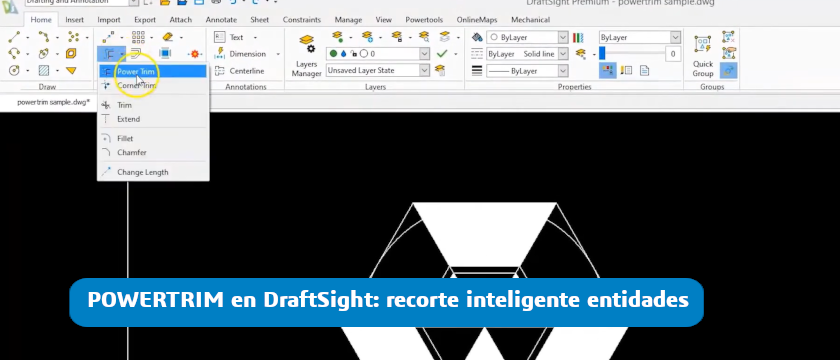Select the Circle tool icon
This screenshot has height=360, width=840.
pyautogui.click(x=14, y=70)
